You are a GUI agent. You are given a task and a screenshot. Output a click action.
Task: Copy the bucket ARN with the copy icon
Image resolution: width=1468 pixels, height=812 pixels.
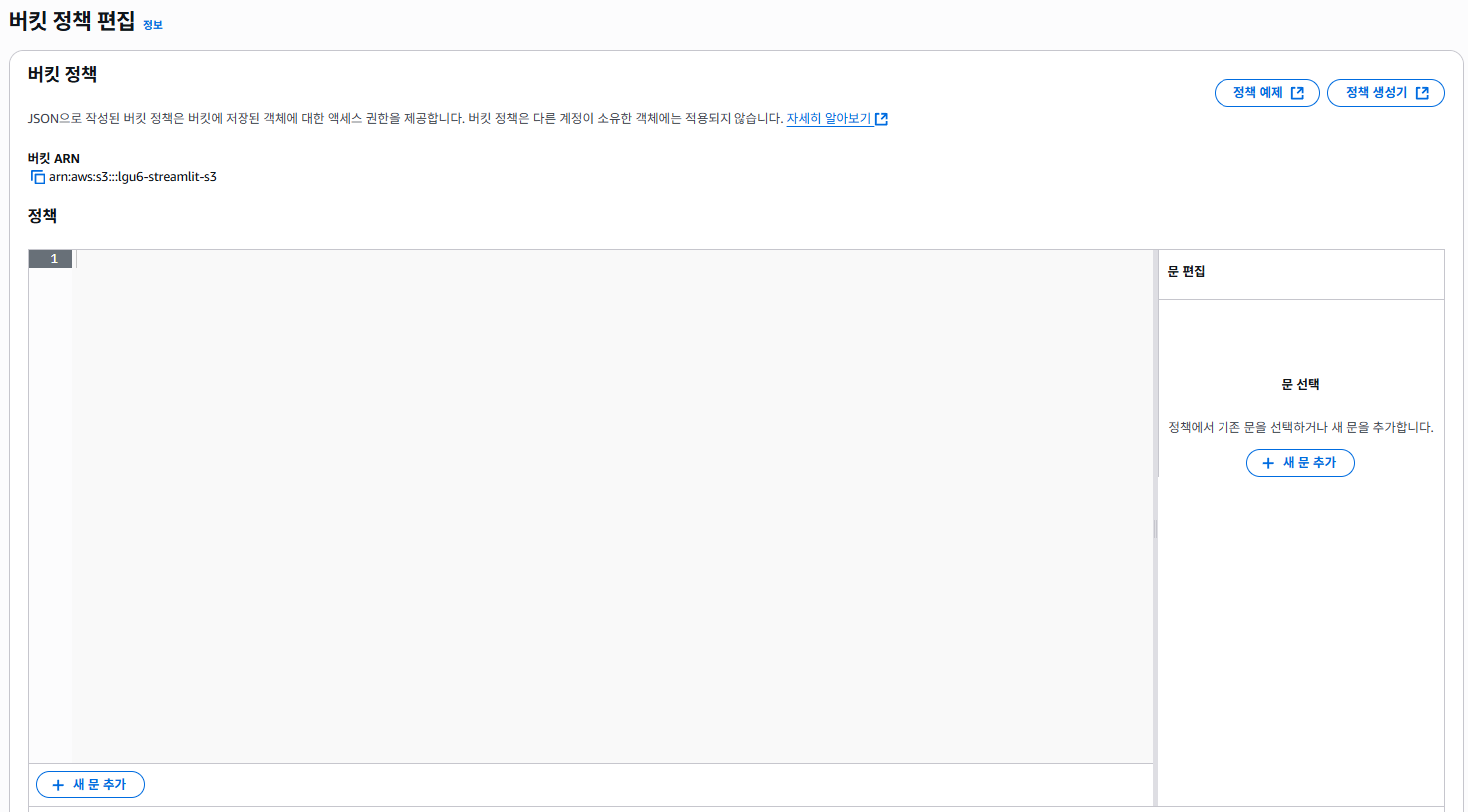click(x=38, y=177)
